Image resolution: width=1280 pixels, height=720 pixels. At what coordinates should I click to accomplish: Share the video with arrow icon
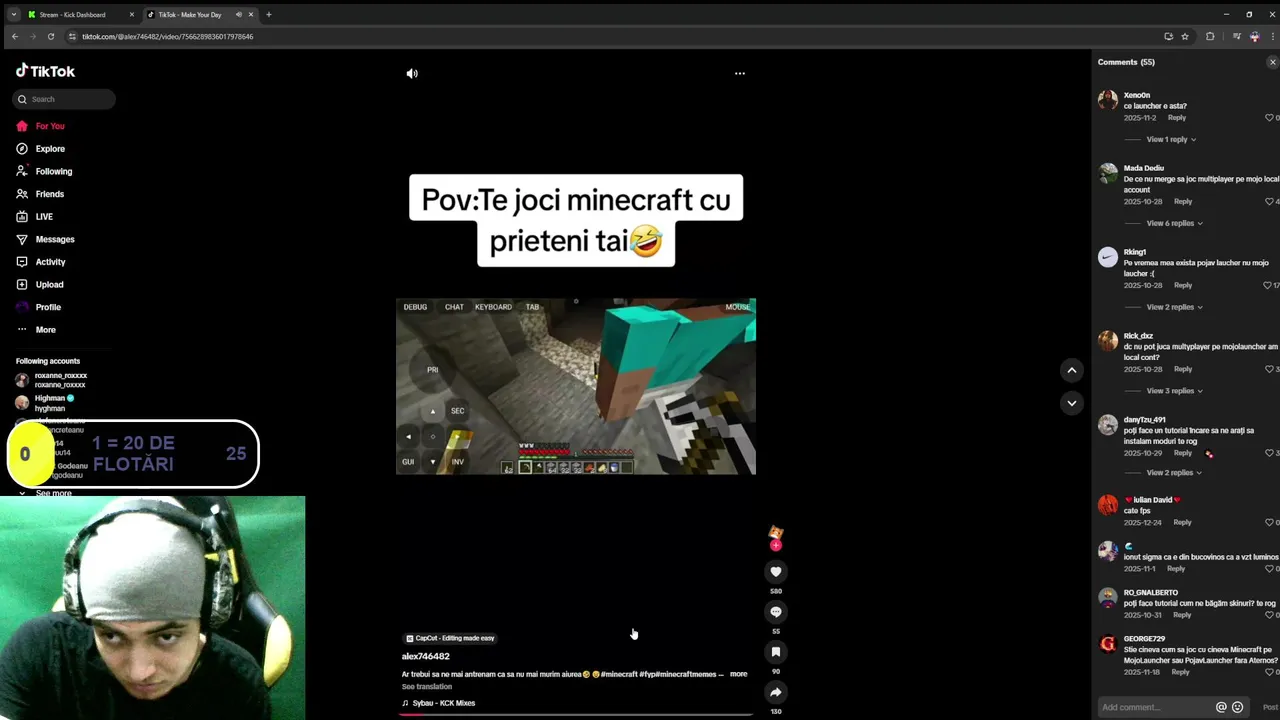[775, 692]
